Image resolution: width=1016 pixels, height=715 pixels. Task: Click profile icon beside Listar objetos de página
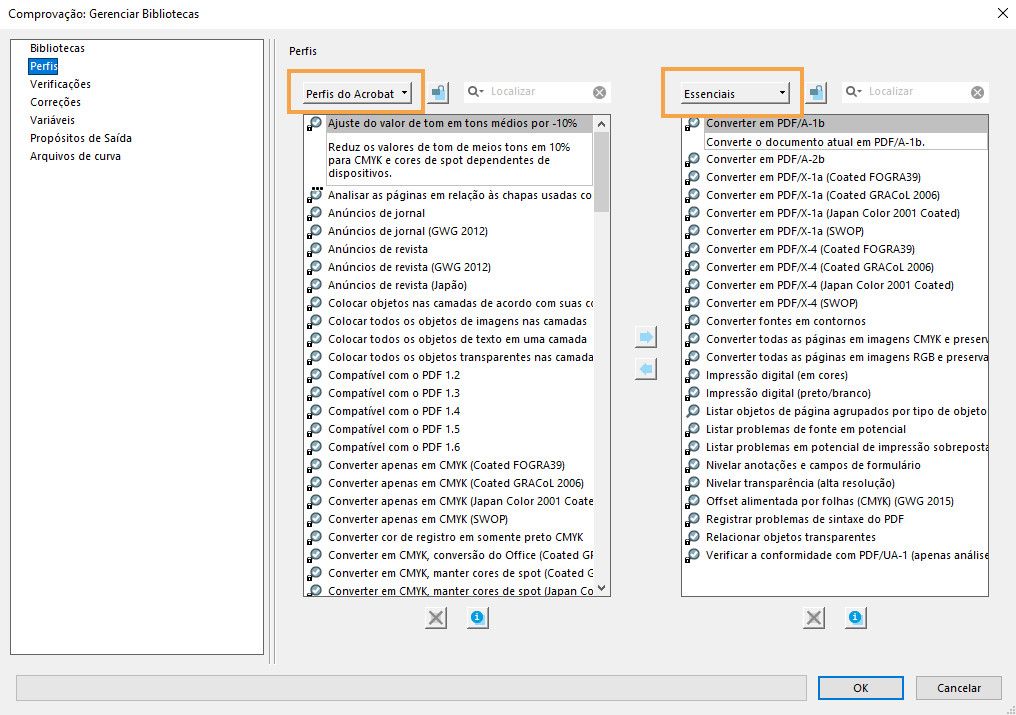(x=693, y=411)
